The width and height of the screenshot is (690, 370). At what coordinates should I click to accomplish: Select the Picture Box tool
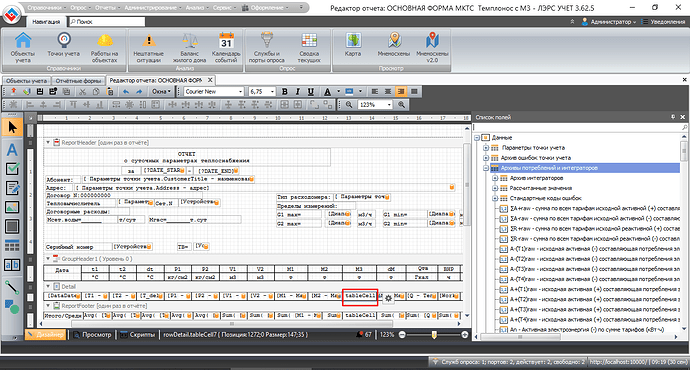(x=12, y=207)
